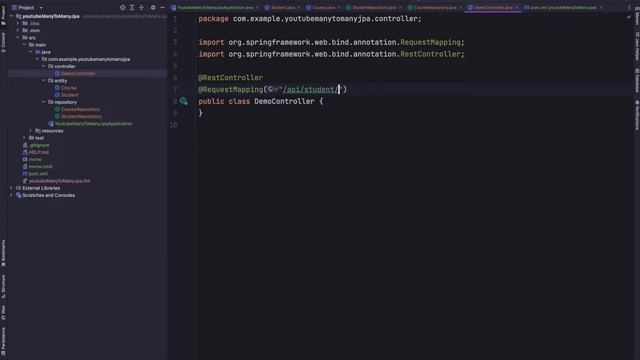640x360 pixels.
Task: Click the Collapse All icon in Project panel
Action: tap(142, 7)
